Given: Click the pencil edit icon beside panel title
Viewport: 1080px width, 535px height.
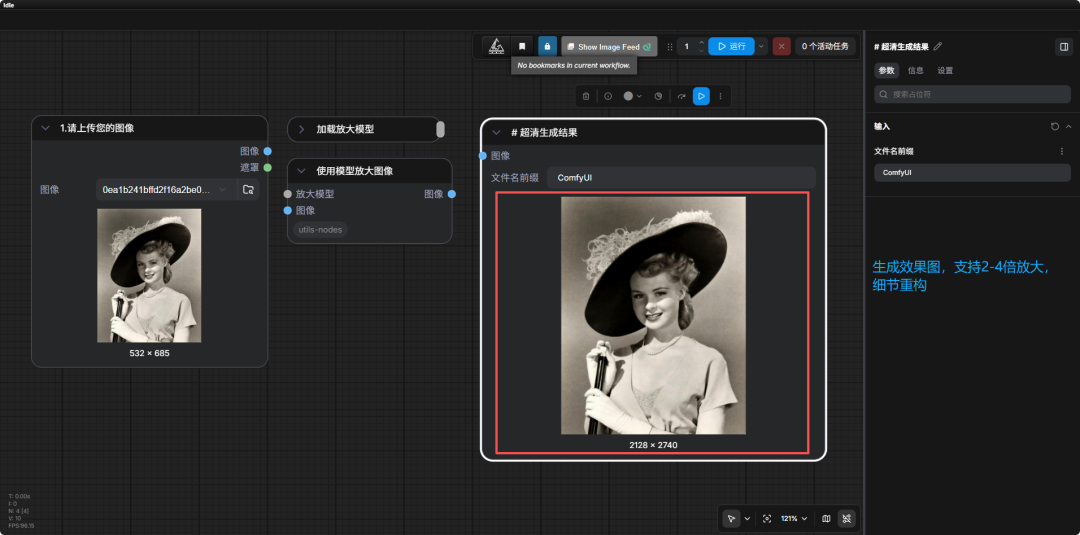Looking at the screenshot, I should click(x=937, y=46).
